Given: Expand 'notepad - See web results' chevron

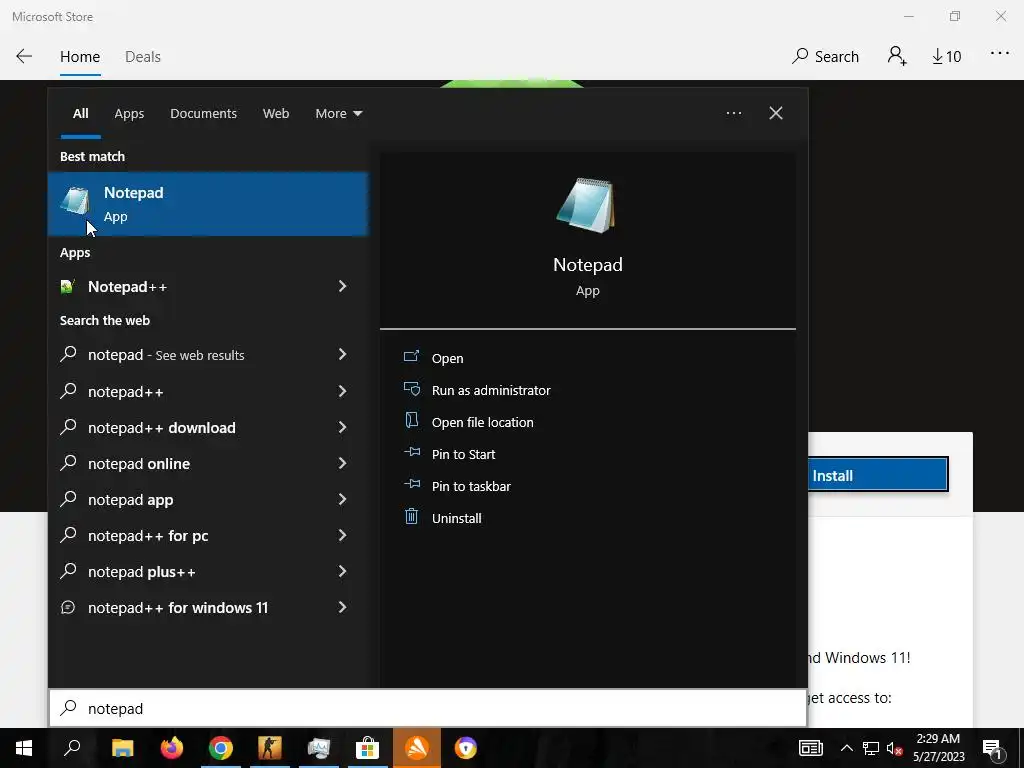Looking at the screenshot, I should point(342,354).
